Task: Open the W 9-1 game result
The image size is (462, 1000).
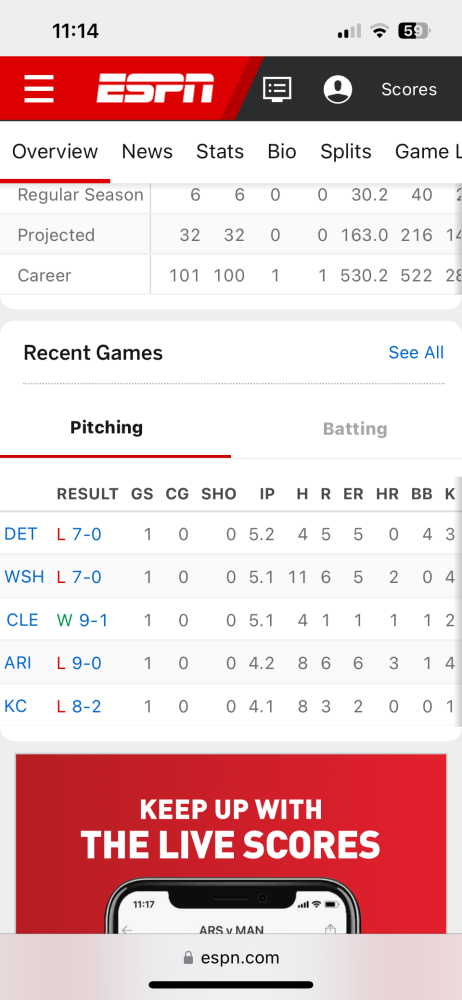Action: [x=82, y=620]
